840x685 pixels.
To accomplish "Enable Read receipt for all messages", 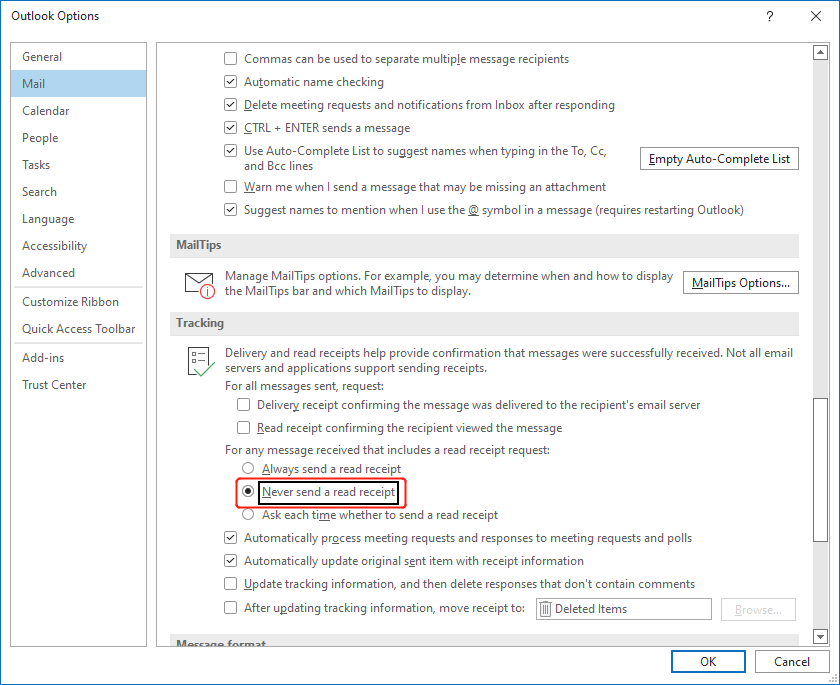I will tap(243, 427).
